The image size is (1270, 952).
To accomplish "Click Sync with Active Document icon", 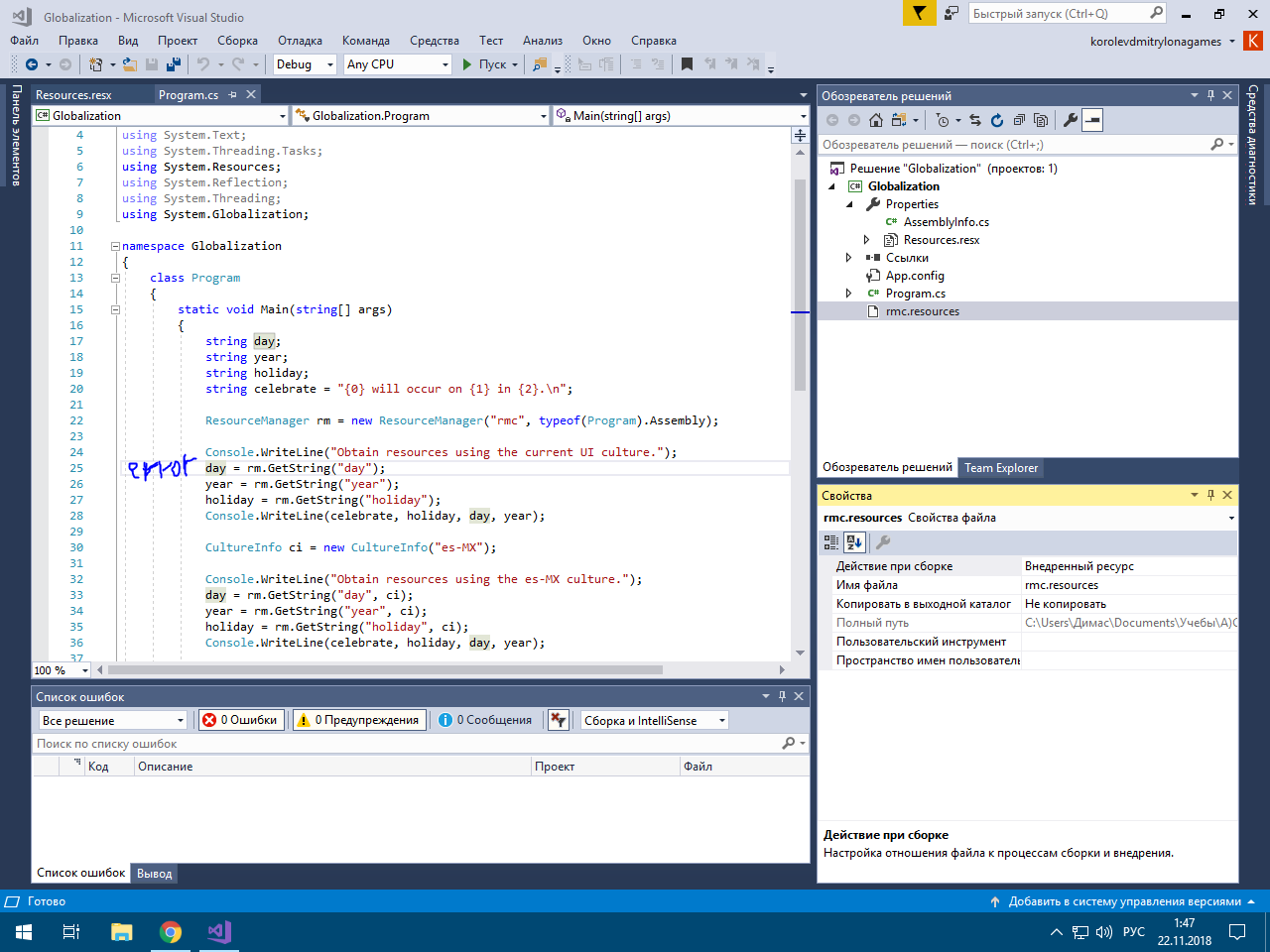I will click(x=975, y=120).
